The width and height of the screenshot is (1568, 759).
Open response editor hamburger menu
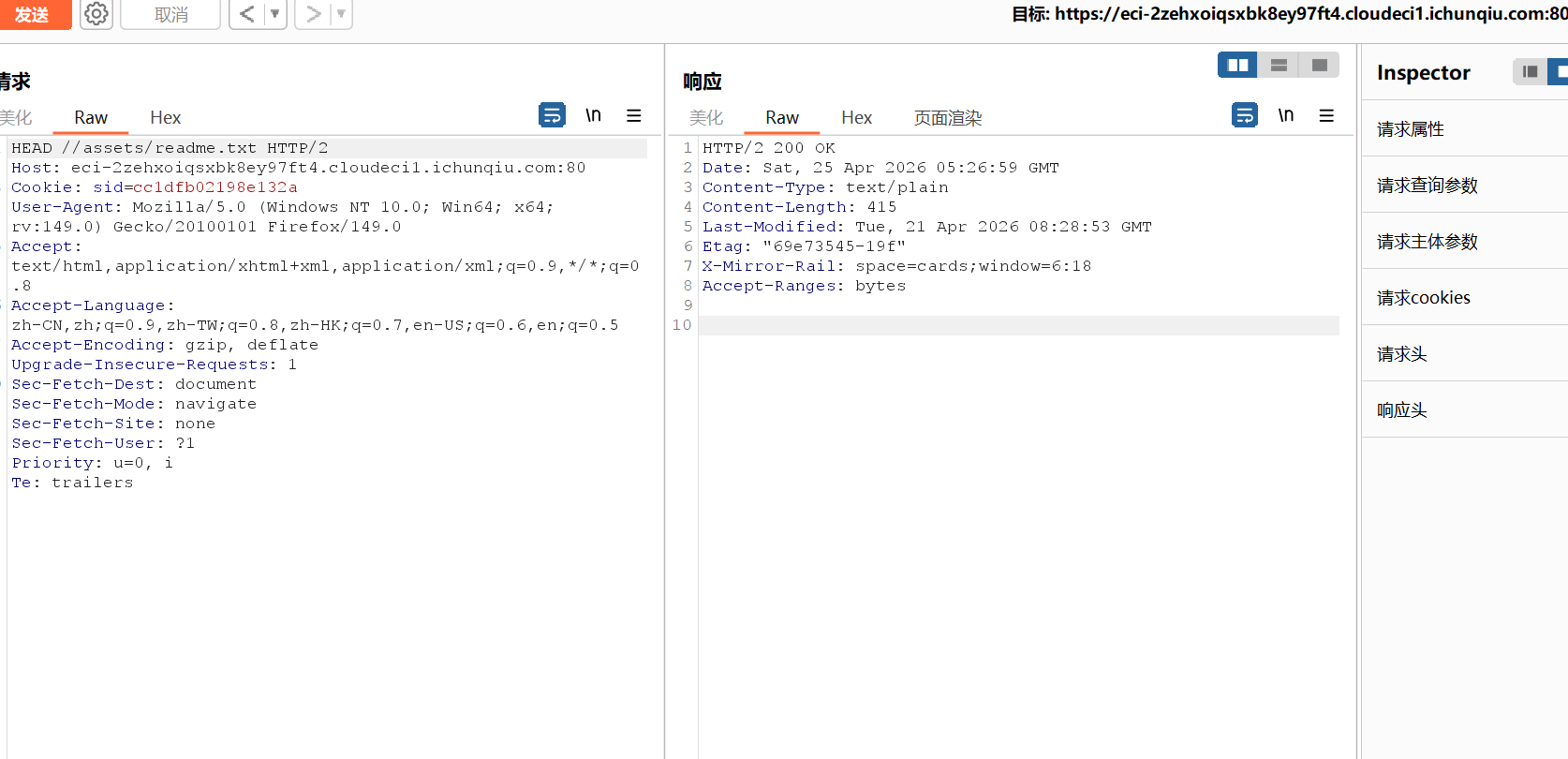tap(1326, 115)
